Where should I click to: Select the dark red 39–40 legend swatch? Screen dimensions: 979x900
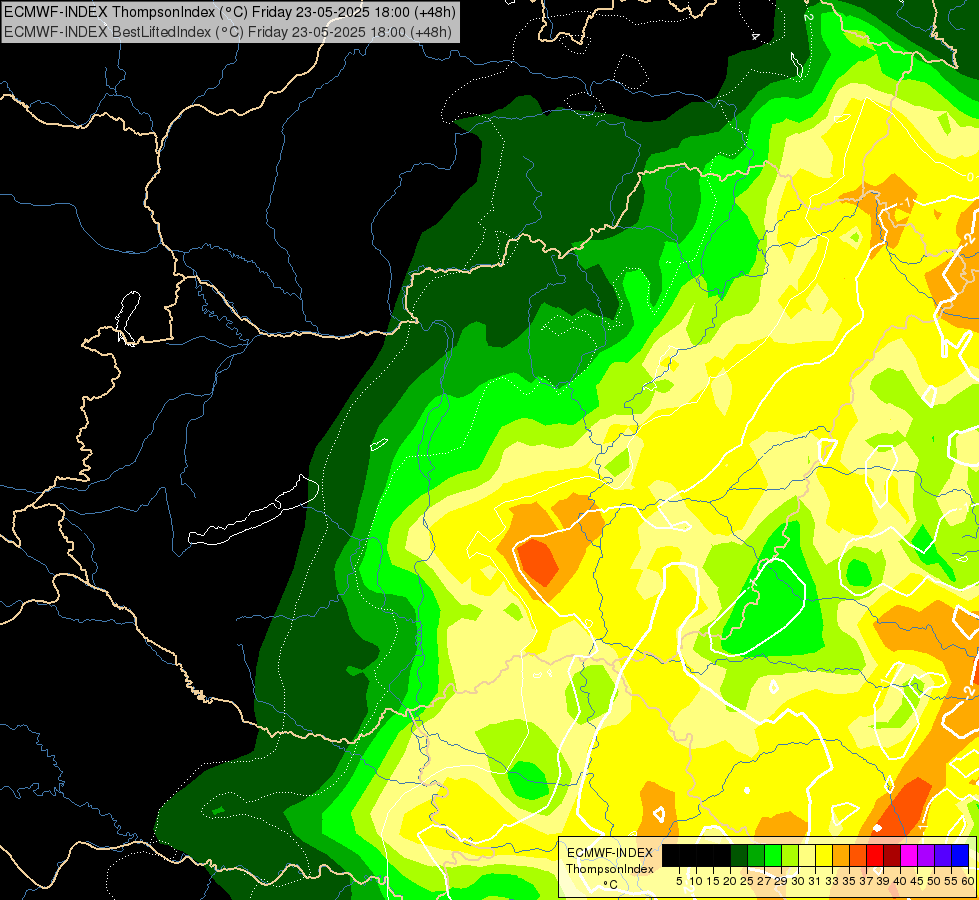(x=892, y=855)
